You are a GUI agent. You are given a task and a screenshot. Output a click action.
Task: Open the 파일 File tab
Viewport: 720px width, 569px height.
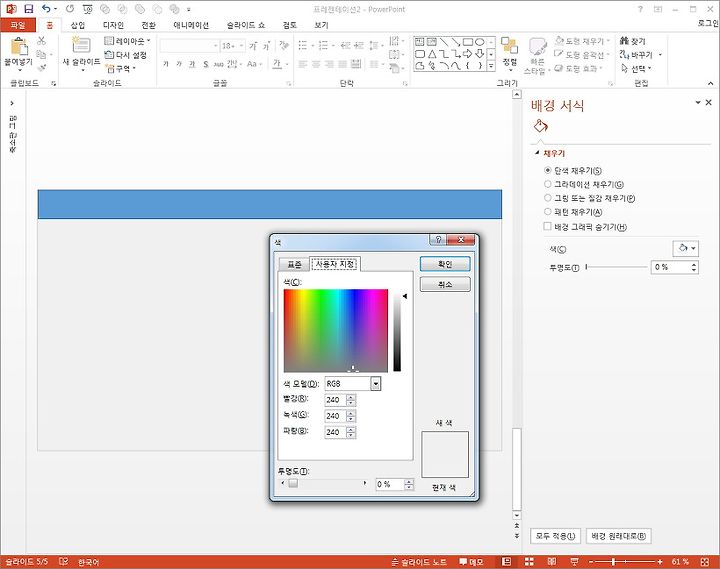pos(18,25)
